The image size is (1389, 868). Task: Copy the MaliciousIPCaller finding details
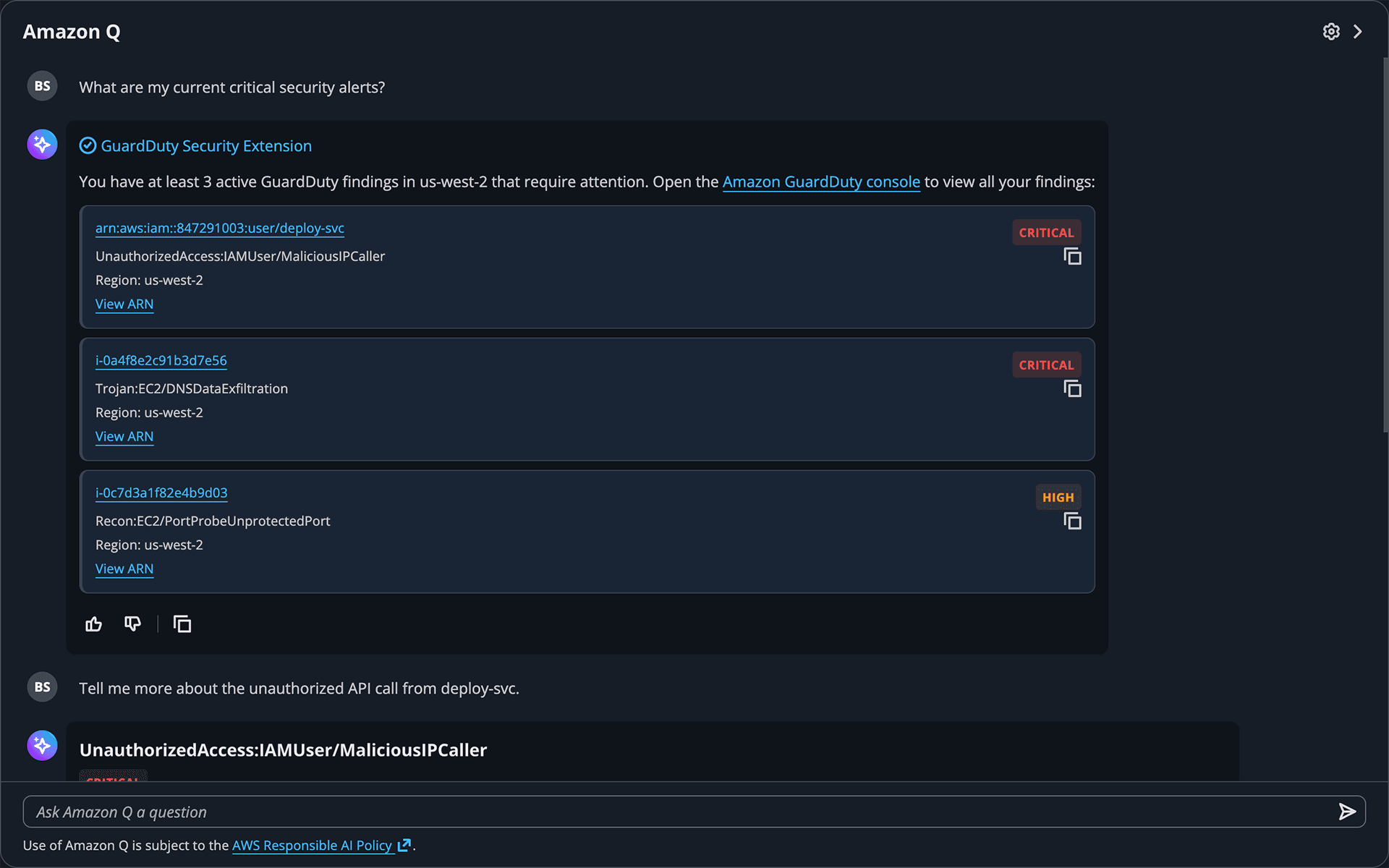(1072, 256)
